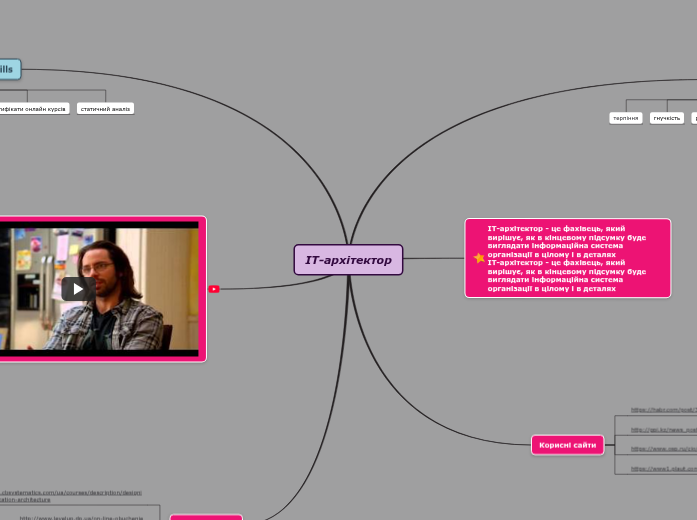Screen dimensions: 697x520
Task: Click the YouTube icon beside the video
Action: [x=214, y=289]
